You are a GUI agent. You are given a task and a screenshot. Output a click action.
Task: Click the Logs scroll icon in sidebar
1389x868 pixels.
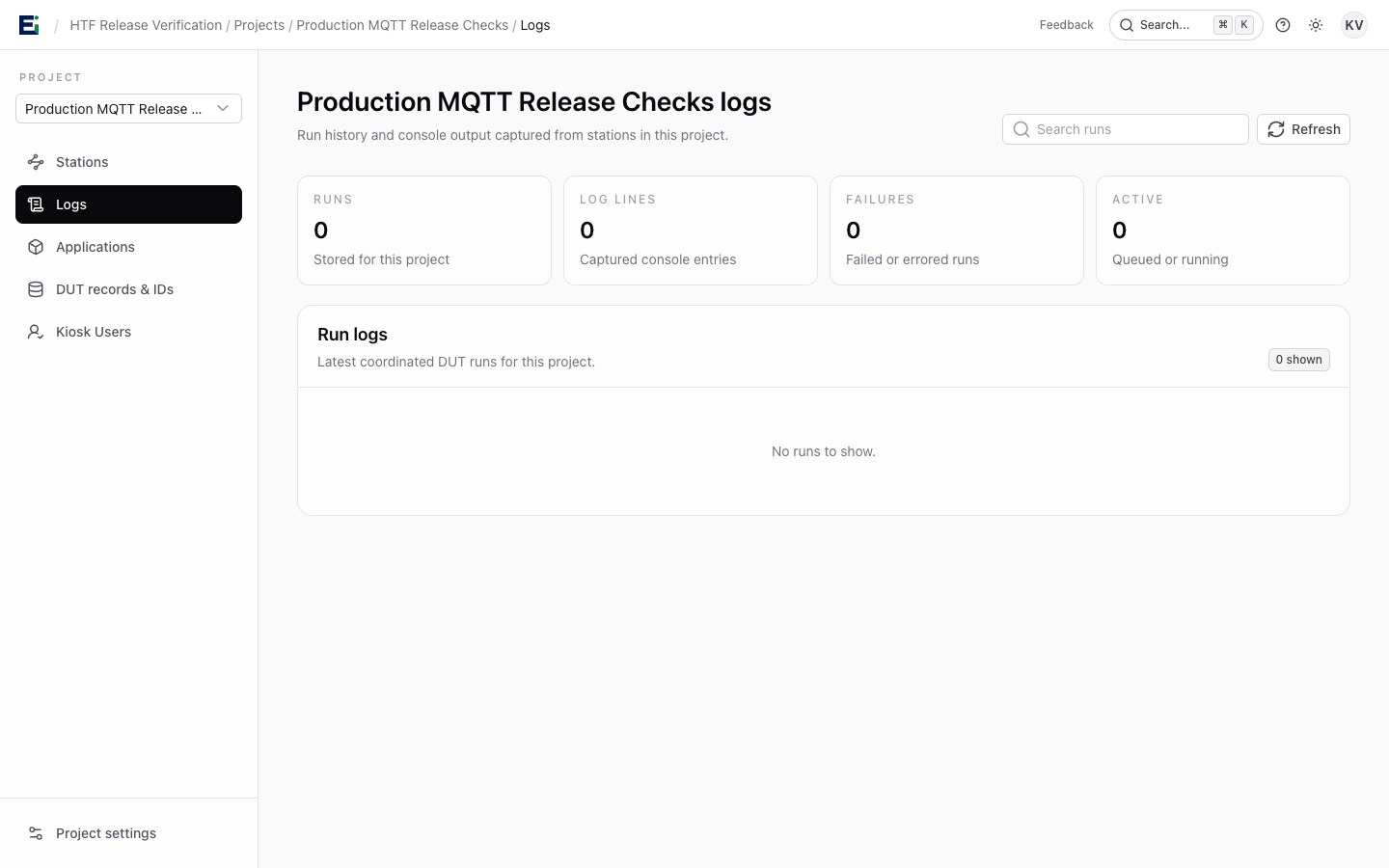click(36, 204)
